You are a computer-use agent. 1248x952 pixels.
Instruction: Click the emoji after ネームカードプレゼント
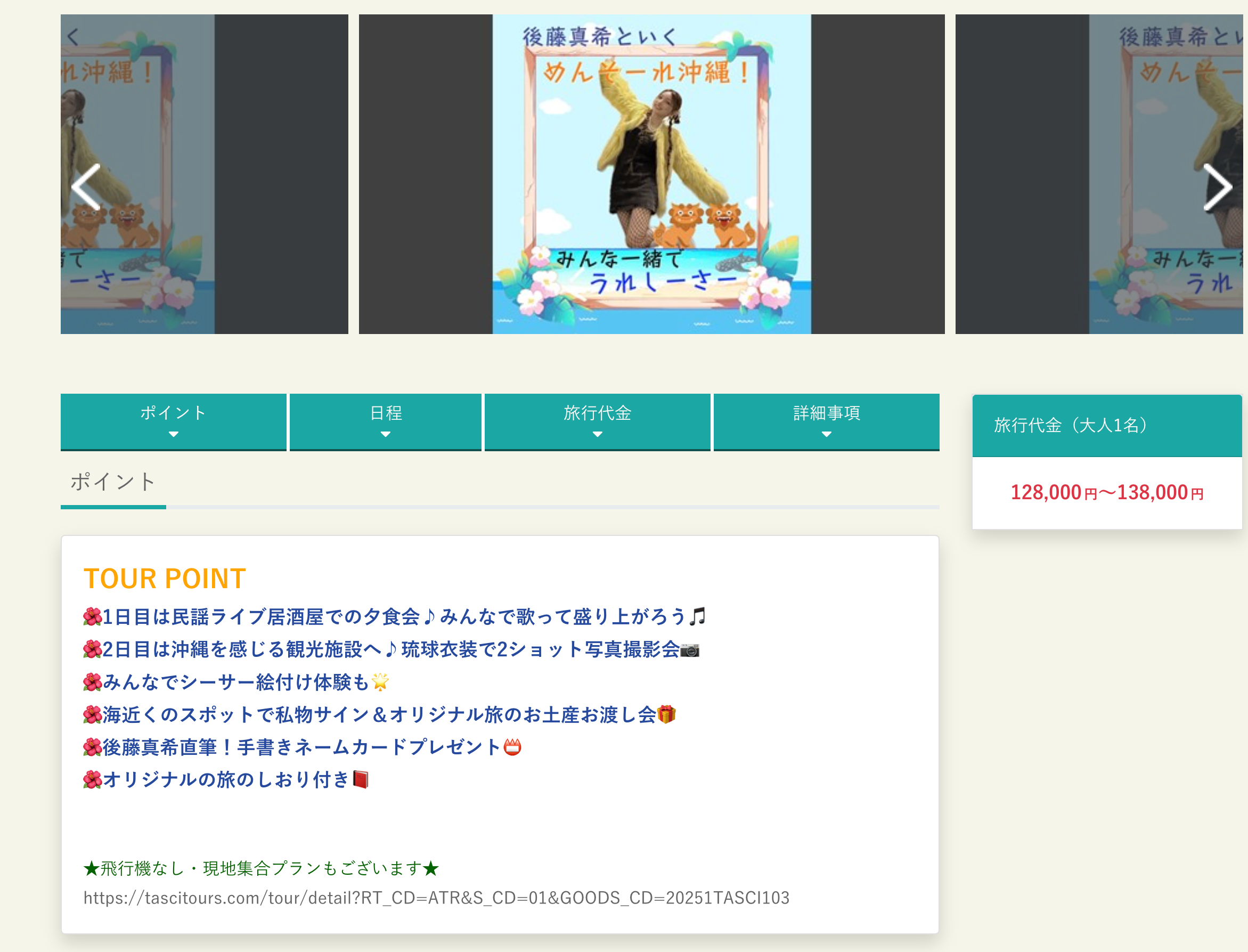click(512, 747)
